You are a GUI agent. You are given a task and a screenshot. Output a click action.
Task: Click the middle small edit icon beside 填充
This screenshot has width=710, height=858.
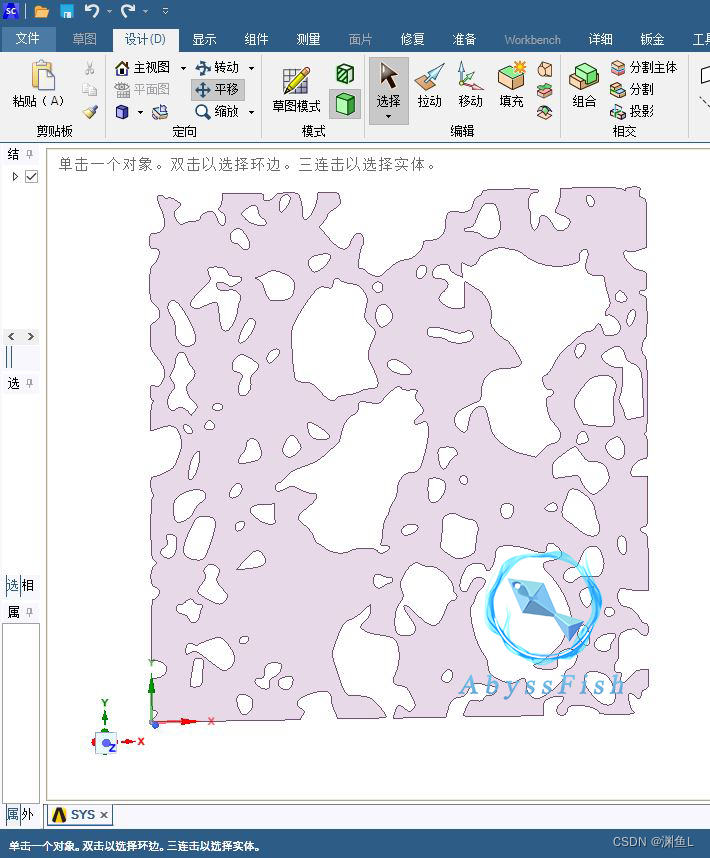point(545,90)
